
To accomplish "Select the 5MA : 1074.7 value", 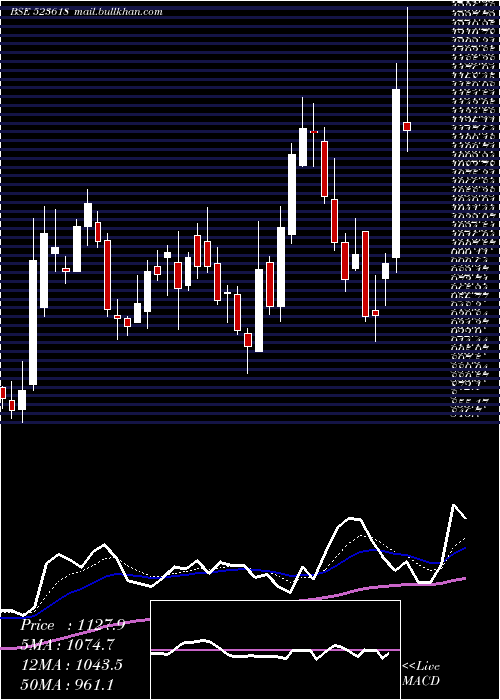I will tap(68, 645).
